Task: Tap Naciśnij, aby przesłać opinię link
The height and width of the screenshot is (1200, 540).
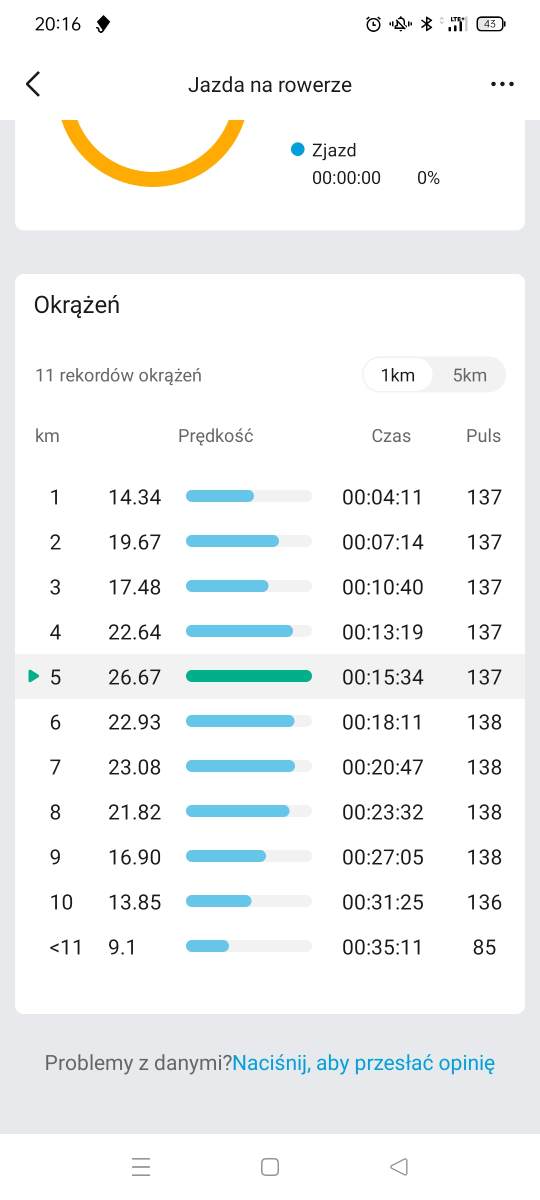Action: [364, 1063]
